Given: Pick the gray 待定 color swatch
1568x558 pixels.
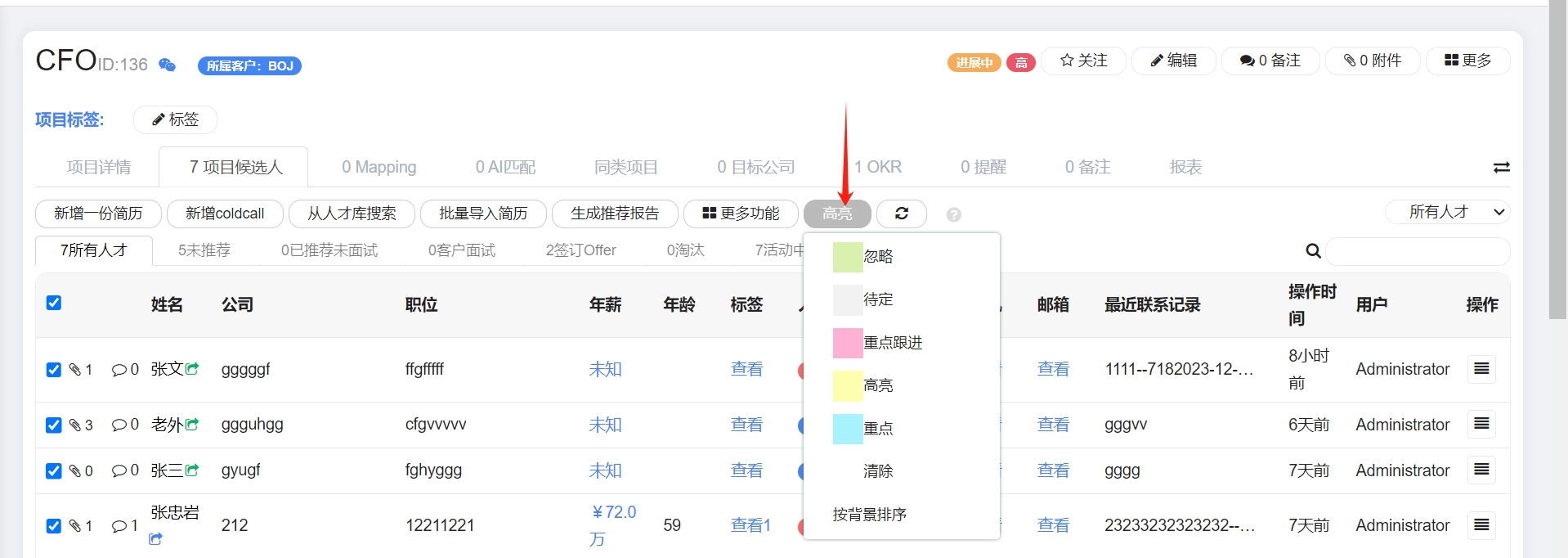Looking at the screenshot, I should pos(848,300).
